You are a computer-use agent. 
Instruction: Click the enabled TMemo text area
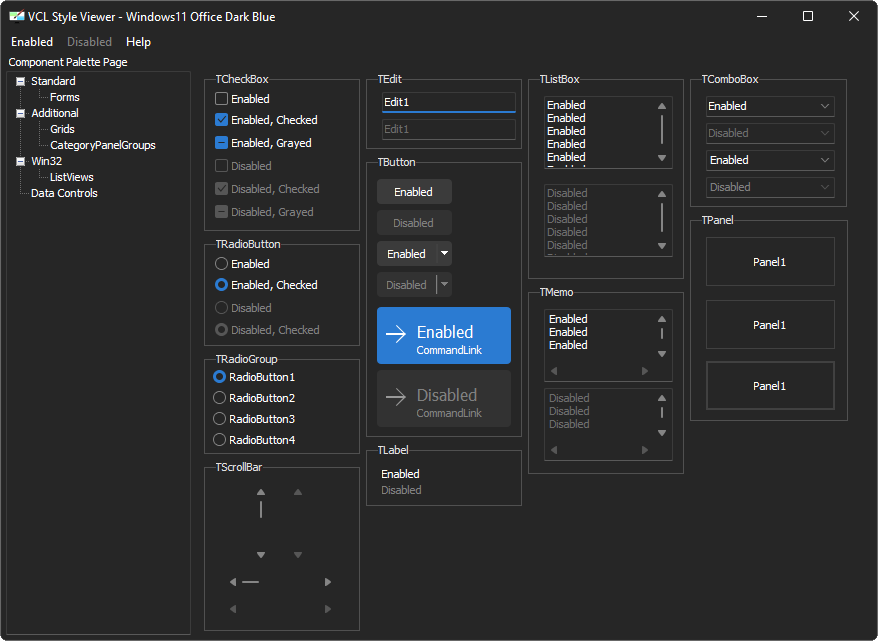tap(600, 336)
